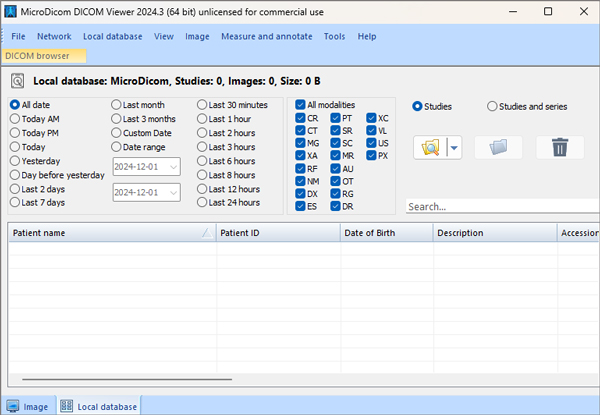Open the dropdown arrow beside search button
This screenshot has height=415, width=600.
454,148
